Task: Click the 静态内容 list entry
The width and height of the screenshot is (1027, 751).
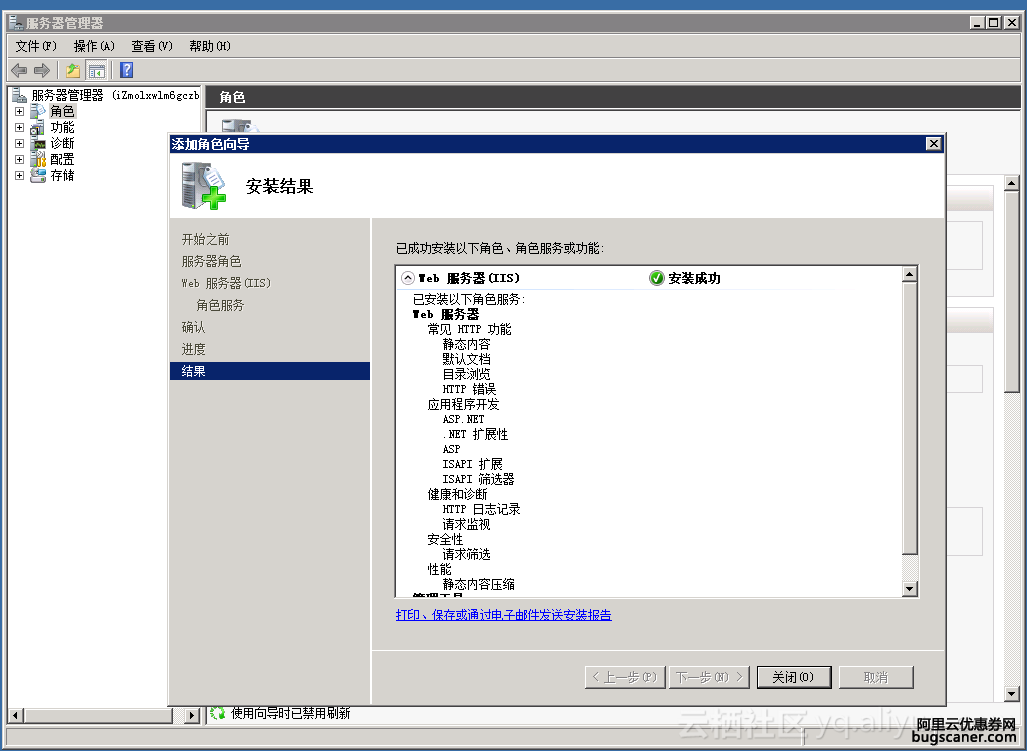Action: [466, 344]
